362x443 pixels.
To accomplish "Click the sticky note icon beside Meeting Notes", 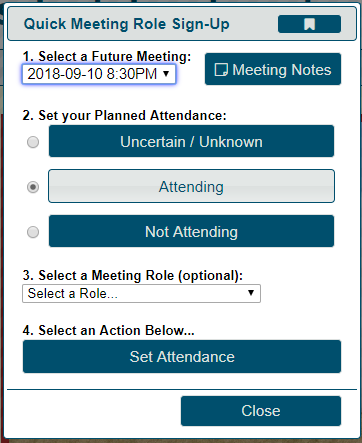I will [x=221, y=70].
